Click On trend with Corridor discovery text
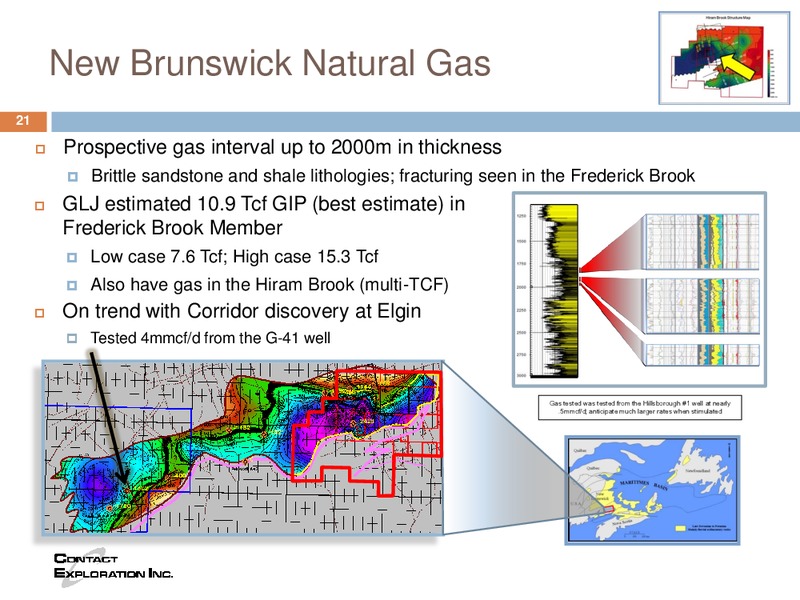The height and width of the screenshot is (600, 800). [x=241, y=311]
